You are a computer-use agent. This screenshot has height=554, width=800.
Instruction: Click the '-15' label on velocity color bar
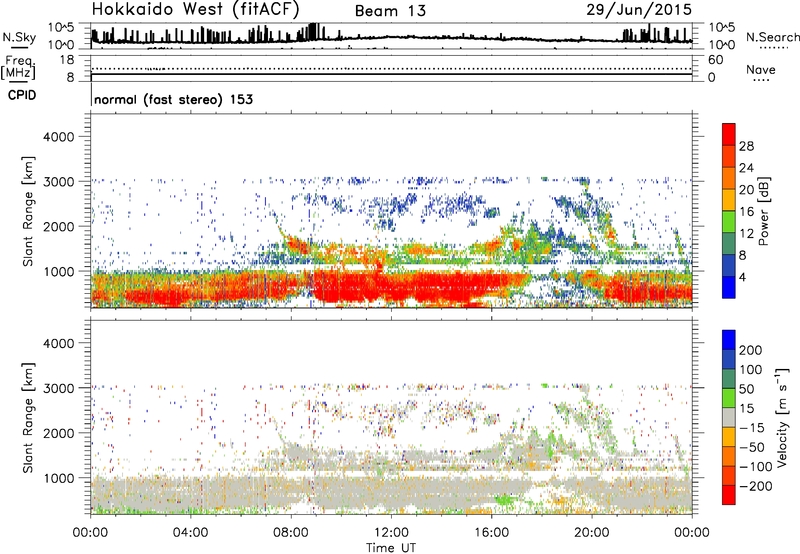point(752,428)
